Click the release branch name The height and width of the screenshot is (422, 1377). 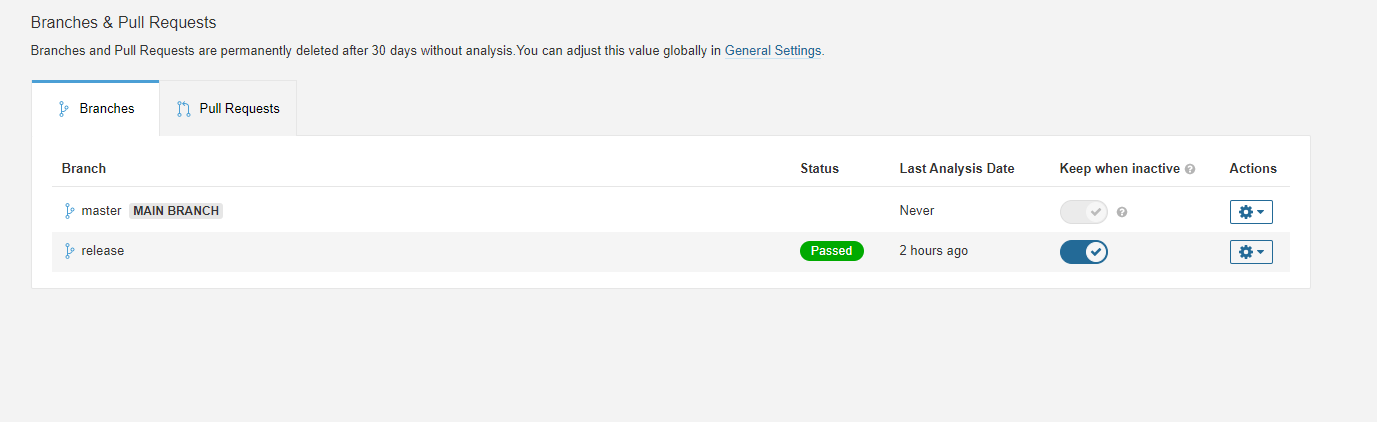coord(103,251)
